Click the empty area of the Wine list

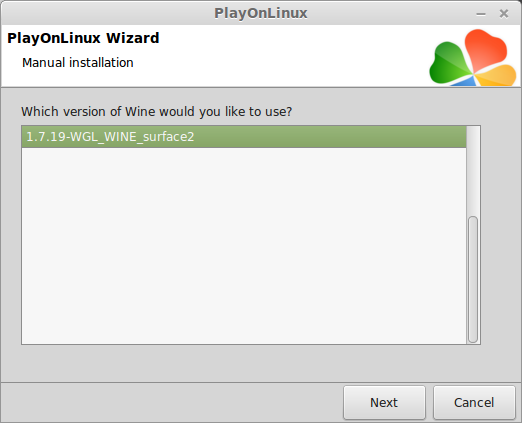(244, 246)
